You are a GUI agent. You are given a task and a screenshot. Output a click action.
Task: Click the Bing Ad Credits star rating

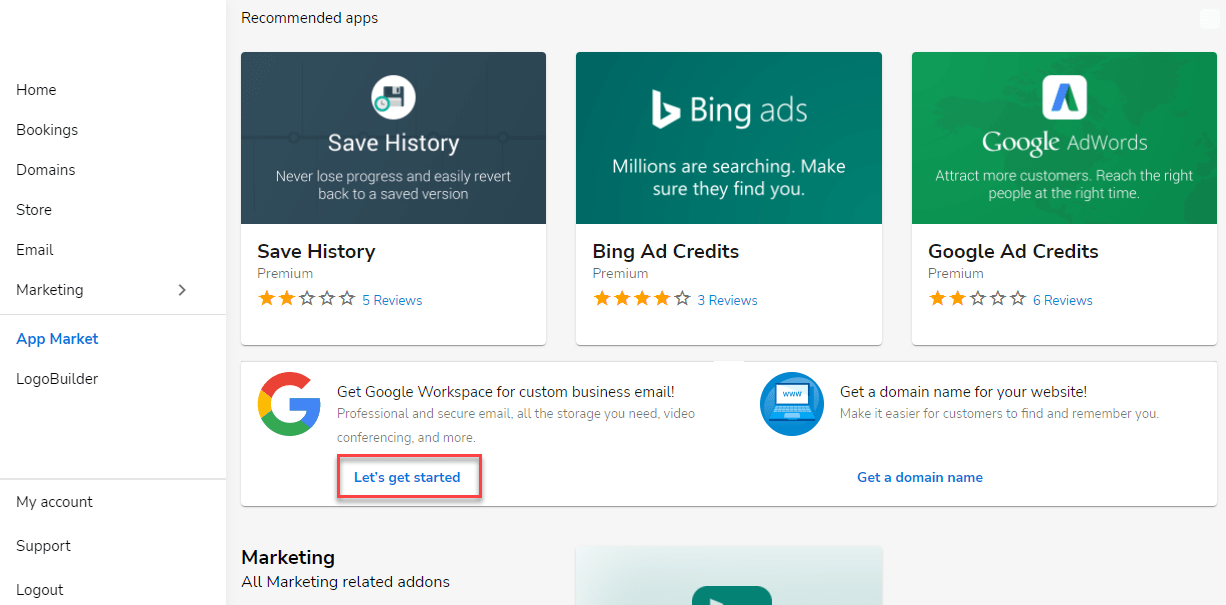pyautogui.click(x=642, y=299)
